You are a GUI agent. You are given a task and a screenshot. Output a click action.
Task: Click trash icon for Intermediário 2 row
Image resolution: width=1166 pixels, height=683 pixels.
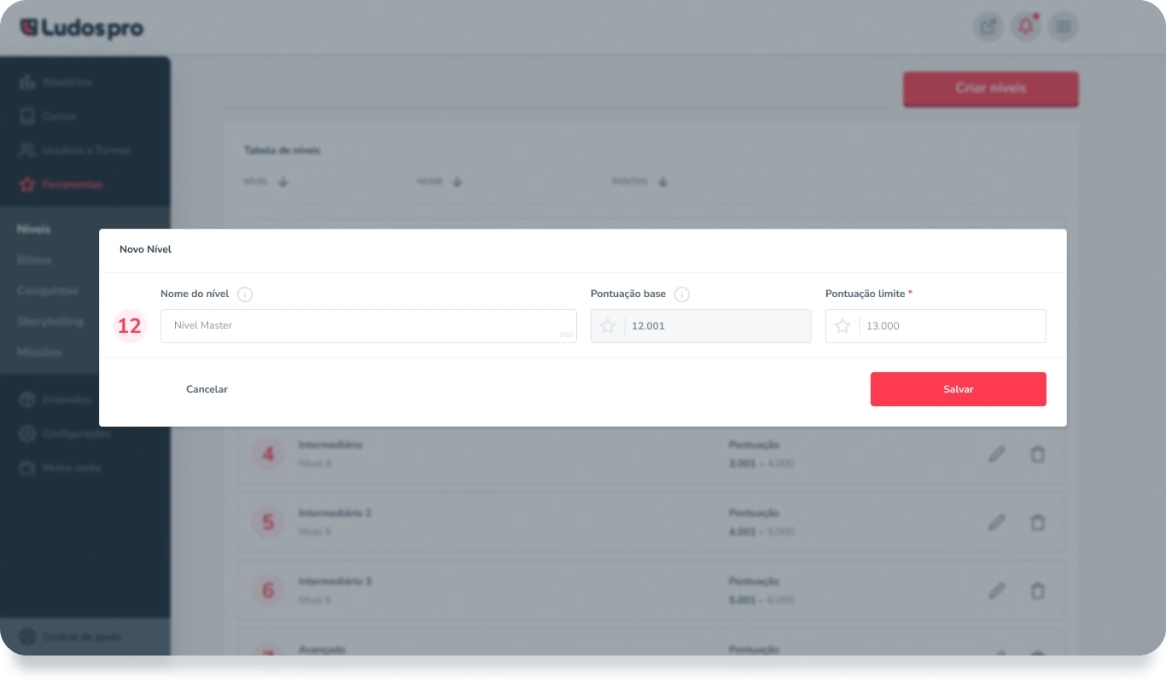tap(1038, 522)
